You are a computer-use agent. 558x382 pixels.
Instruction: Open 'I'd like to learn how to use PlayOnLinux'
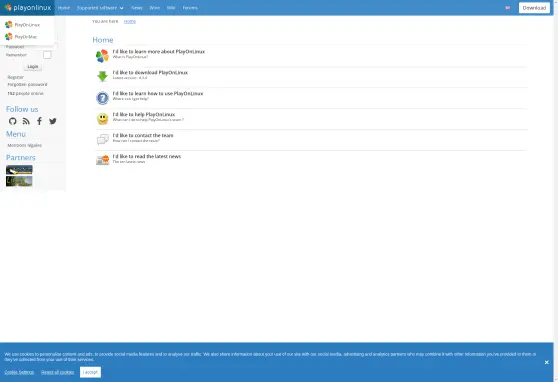(x=158, y=94)
